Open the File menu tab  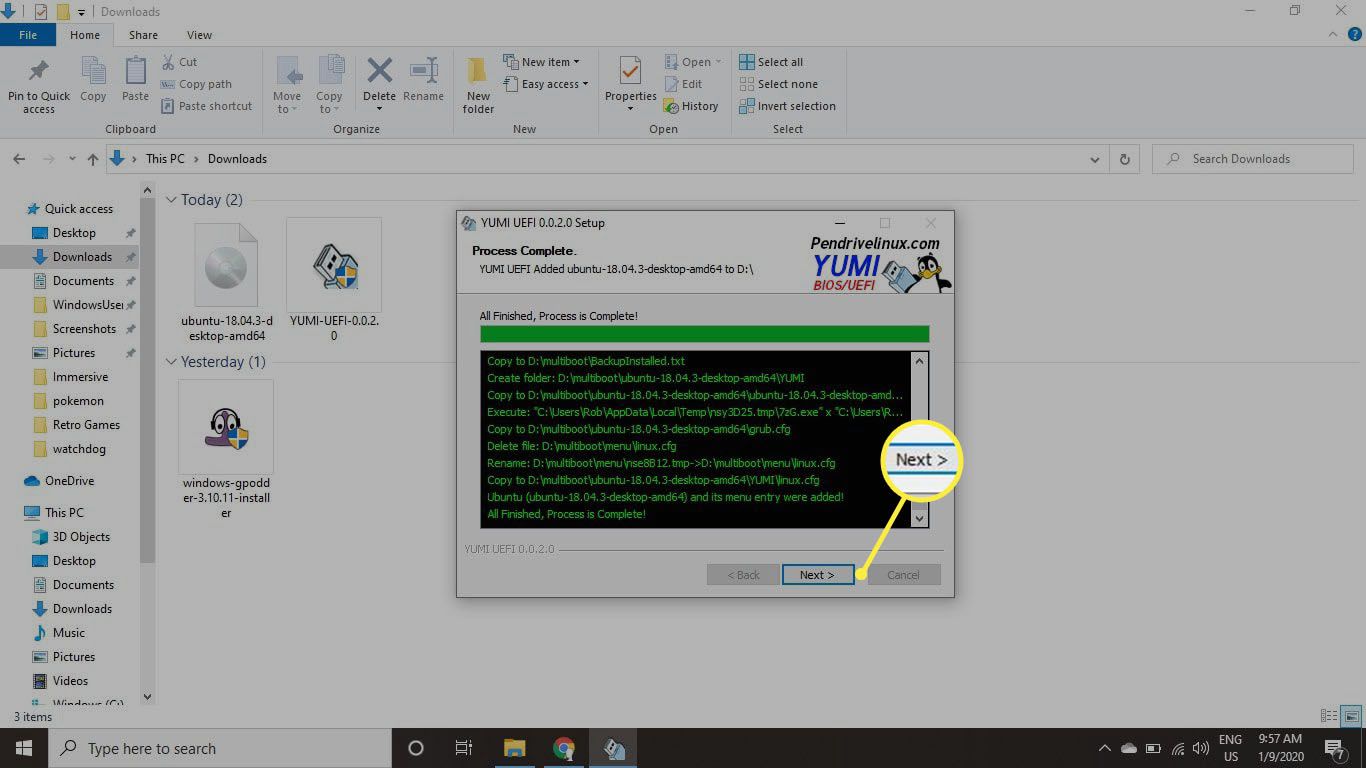[28, 35]
